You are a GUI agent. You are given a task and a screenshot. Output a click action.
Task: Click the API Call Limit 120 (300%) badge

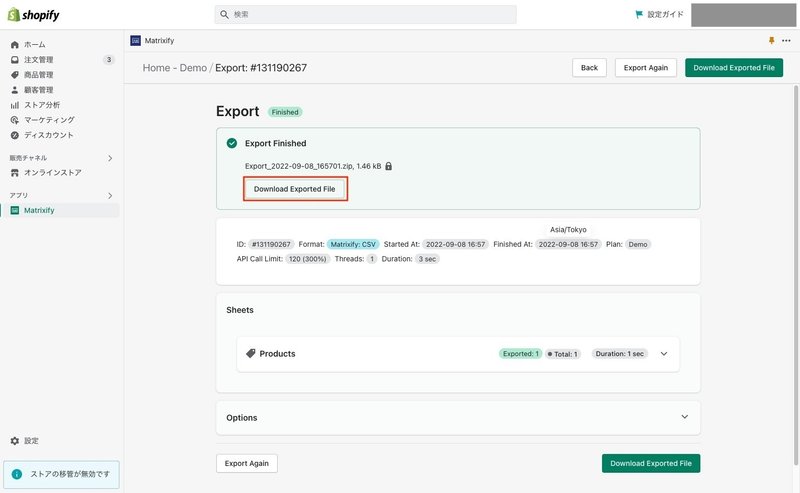(x=307, y=259)
